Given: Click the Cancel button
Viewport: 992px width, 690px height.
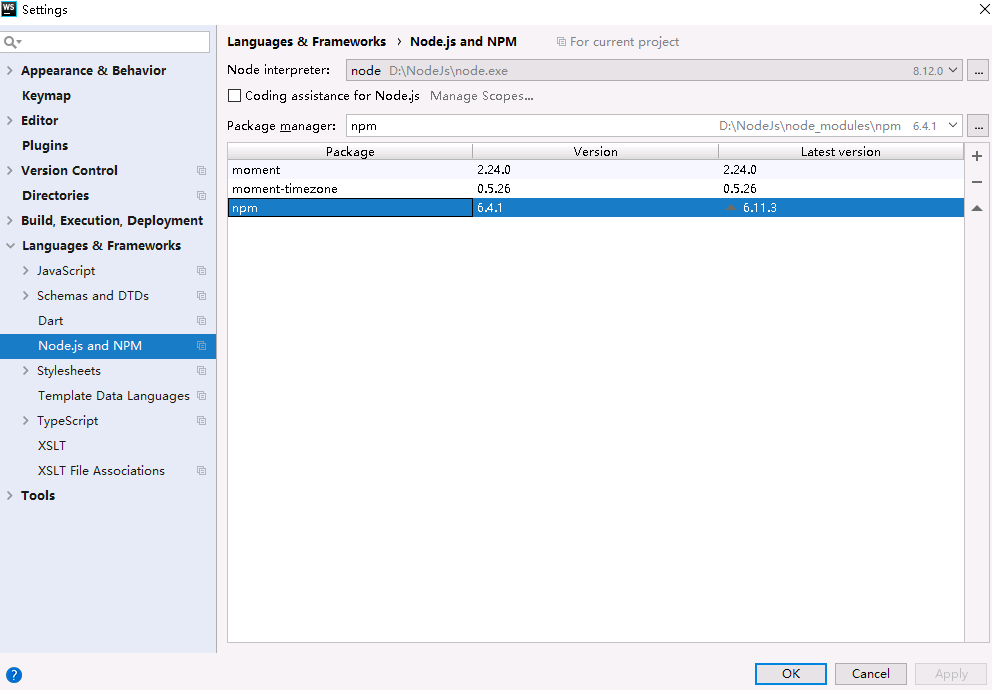Looking at the screenshot, I should click(x=871, y=674).
